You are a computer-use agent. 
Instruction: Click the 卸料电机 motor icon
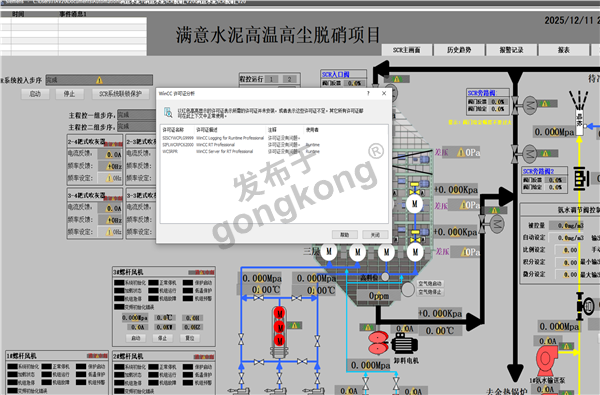coord(404,344)
